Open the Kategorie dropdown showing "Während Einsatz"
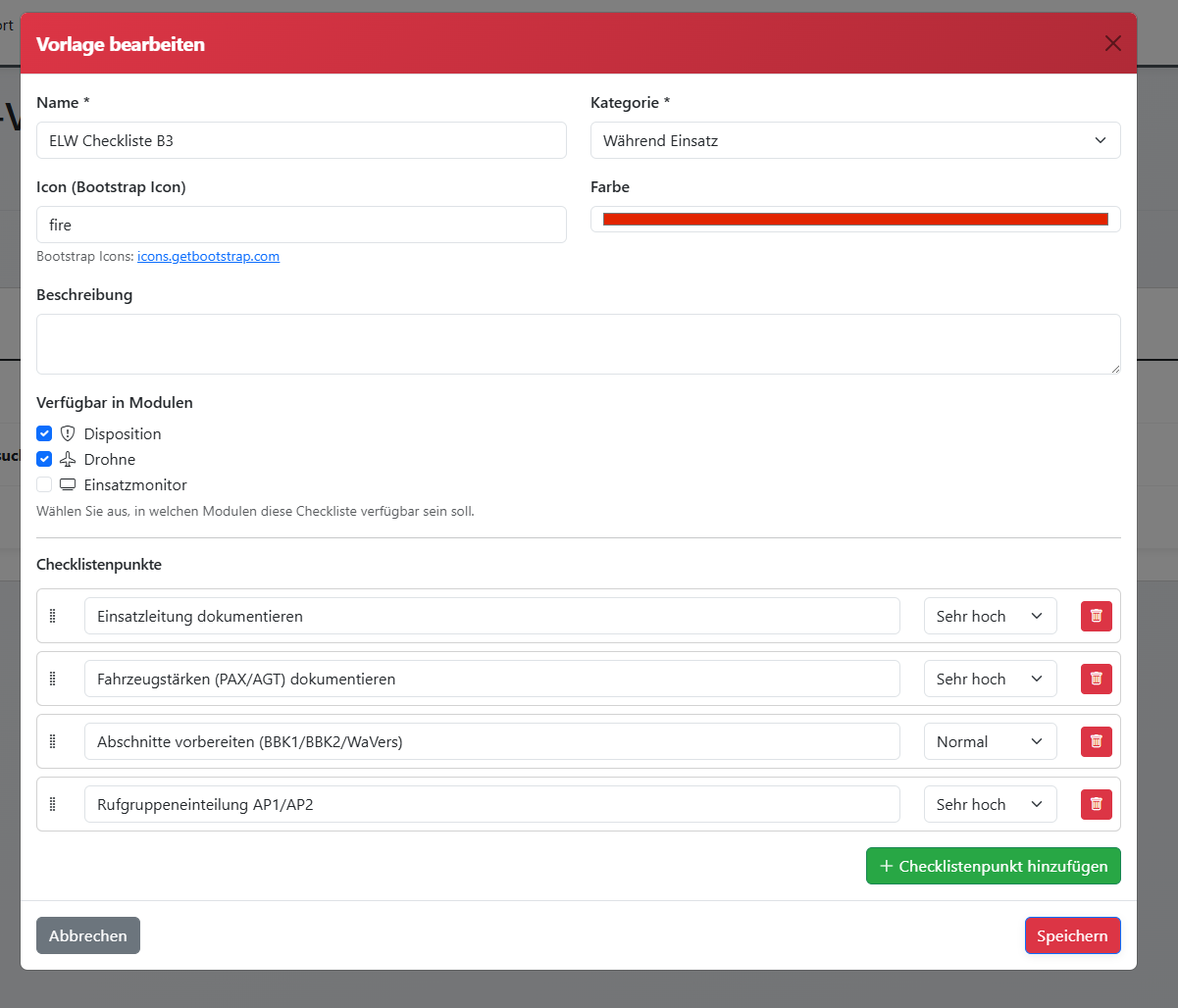 pyautogui.click(x=854, y=139)
